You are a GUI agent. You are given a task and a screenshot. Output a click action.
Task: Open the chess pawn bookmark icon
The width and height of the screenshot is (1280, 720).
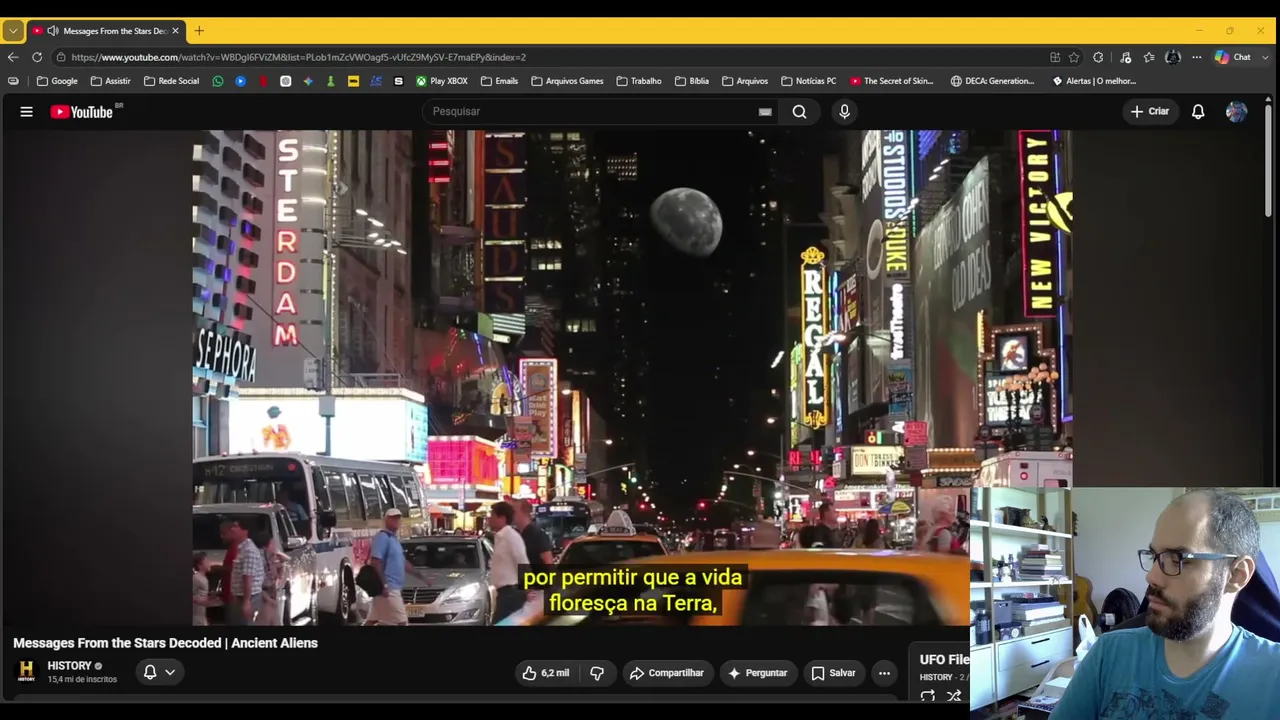coord(331,81)
